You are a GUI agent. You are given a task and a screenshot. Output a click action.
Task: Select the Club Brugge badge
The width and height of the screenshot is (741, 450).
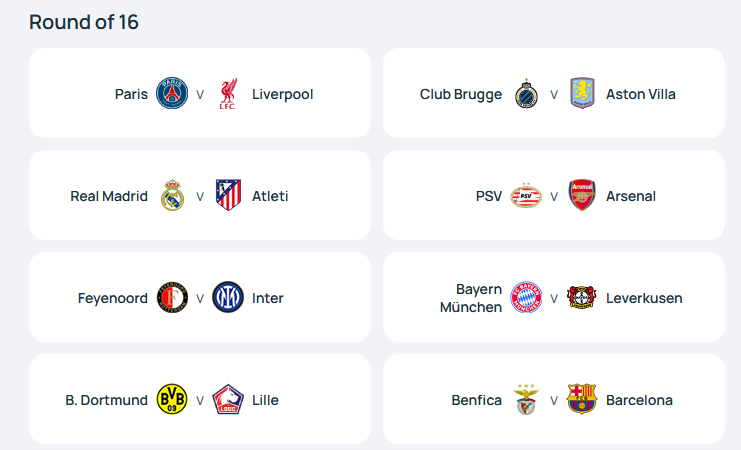[526, 94]
